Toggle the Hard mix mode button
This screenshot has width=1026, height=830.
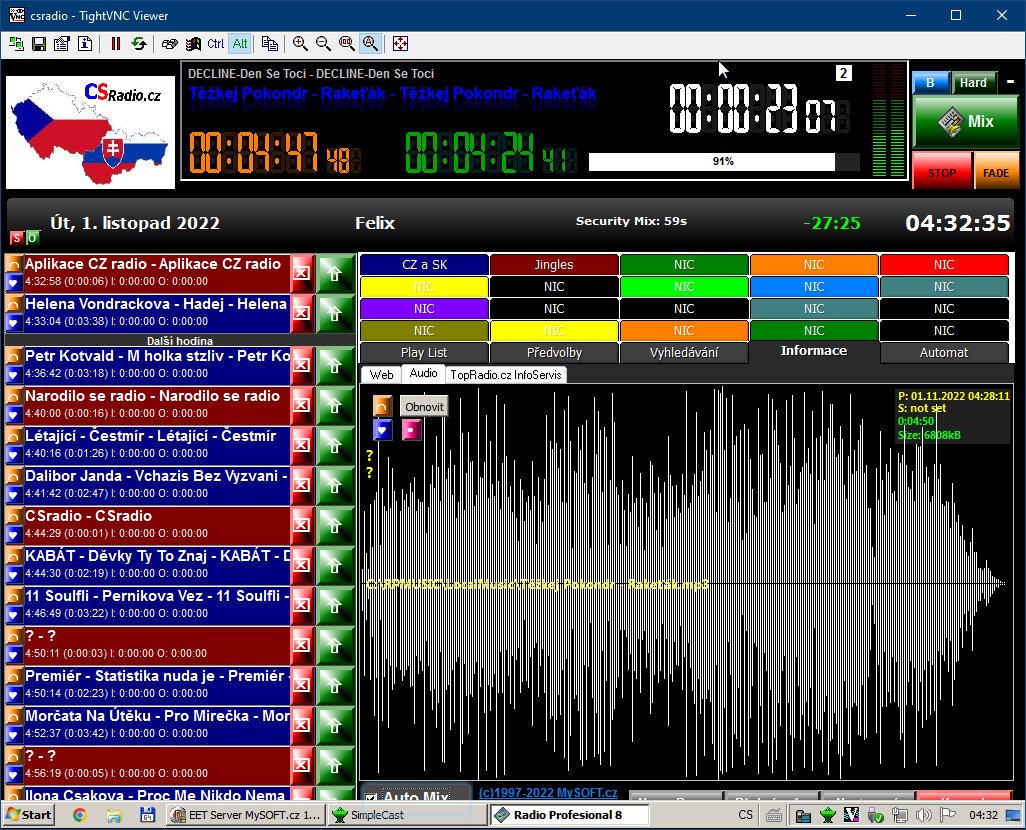tap(974, 82)
